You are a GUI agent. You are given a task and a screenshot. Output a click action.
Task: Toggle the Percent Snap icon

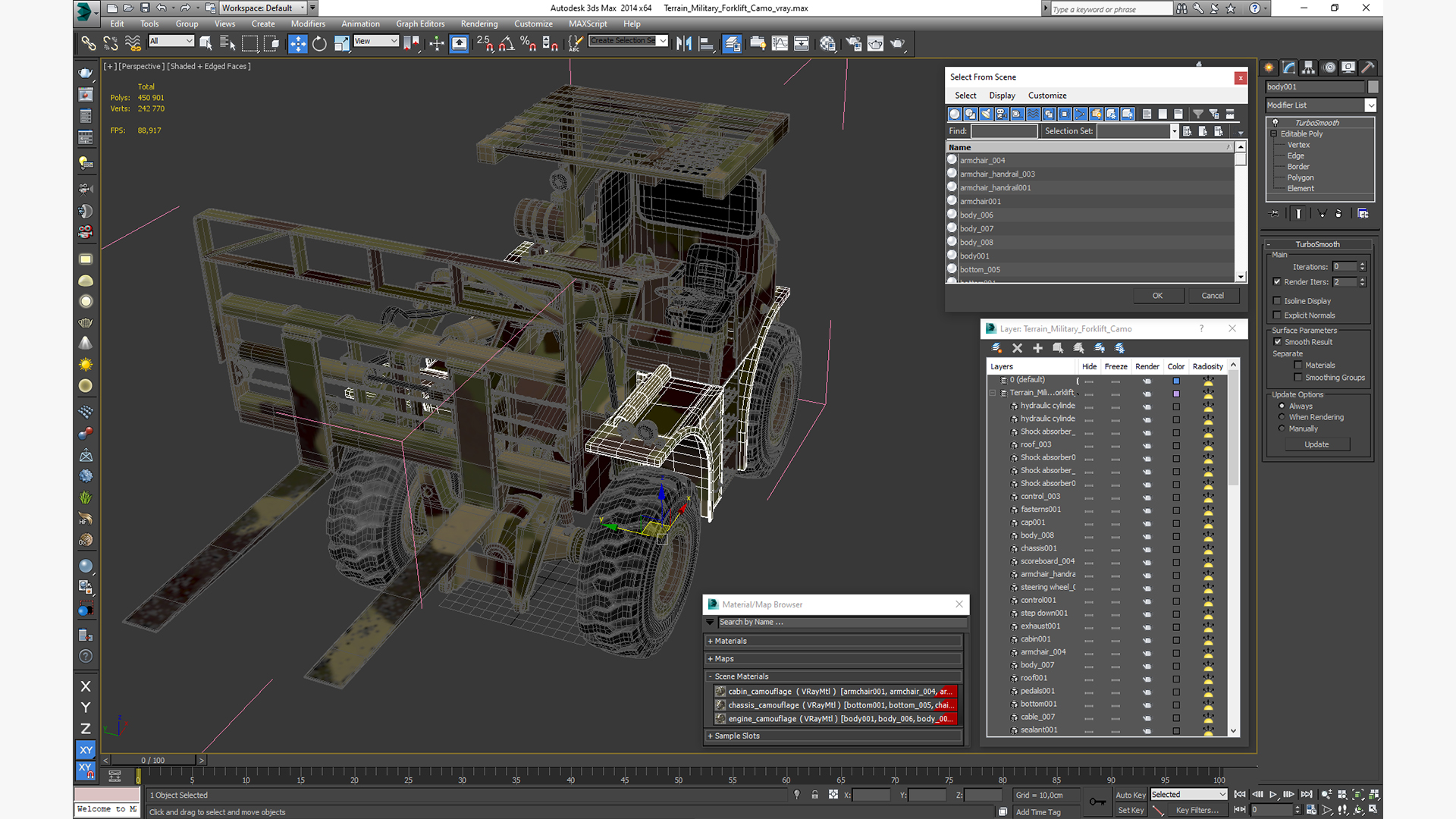pos(529,43)
